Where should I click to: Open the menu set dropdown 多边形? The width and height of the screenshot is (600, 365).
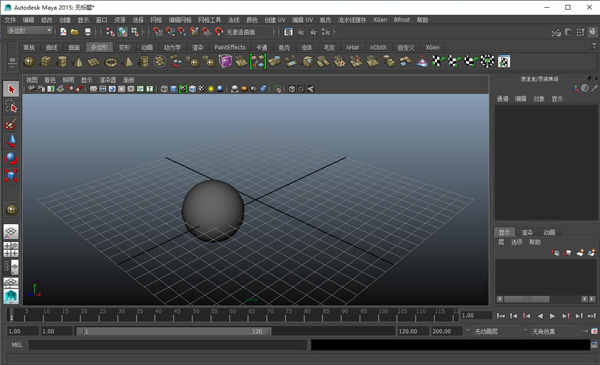[x=29, y=30]
